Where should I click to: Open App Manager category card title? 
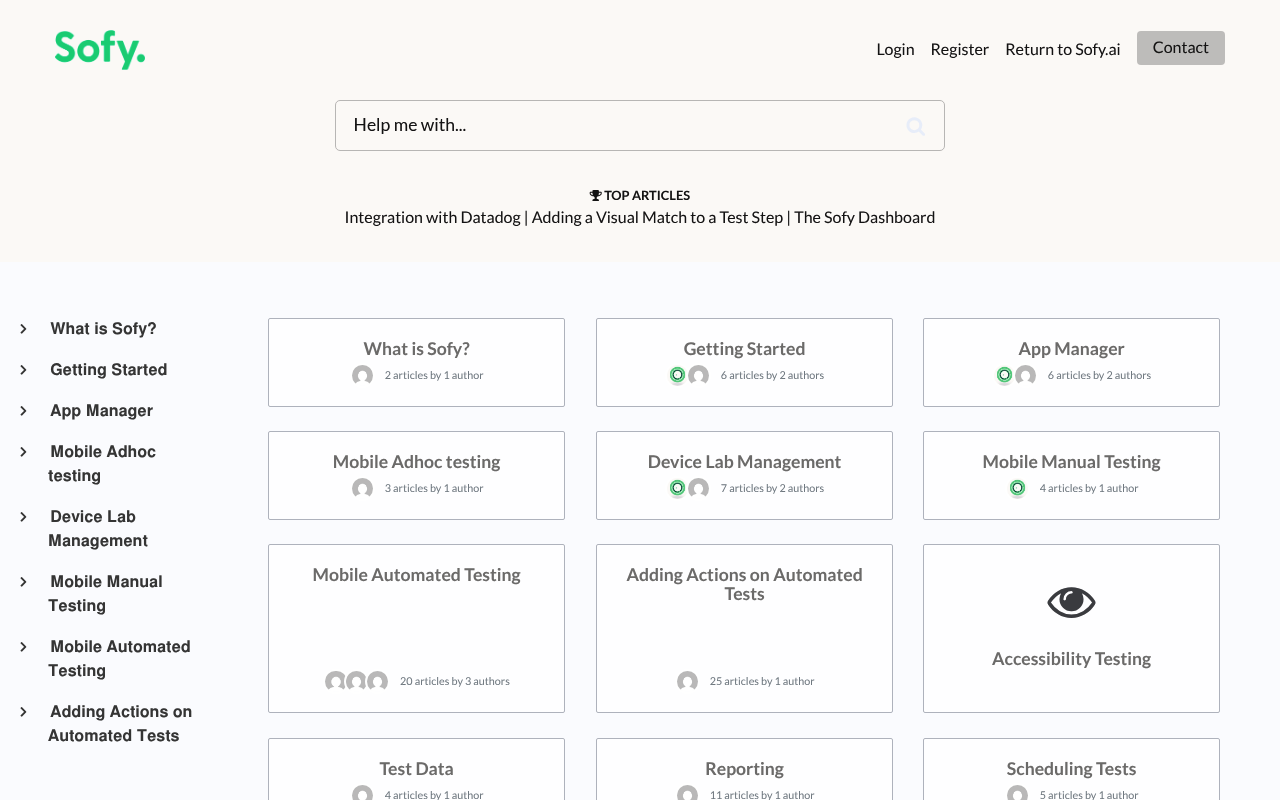1071,349
